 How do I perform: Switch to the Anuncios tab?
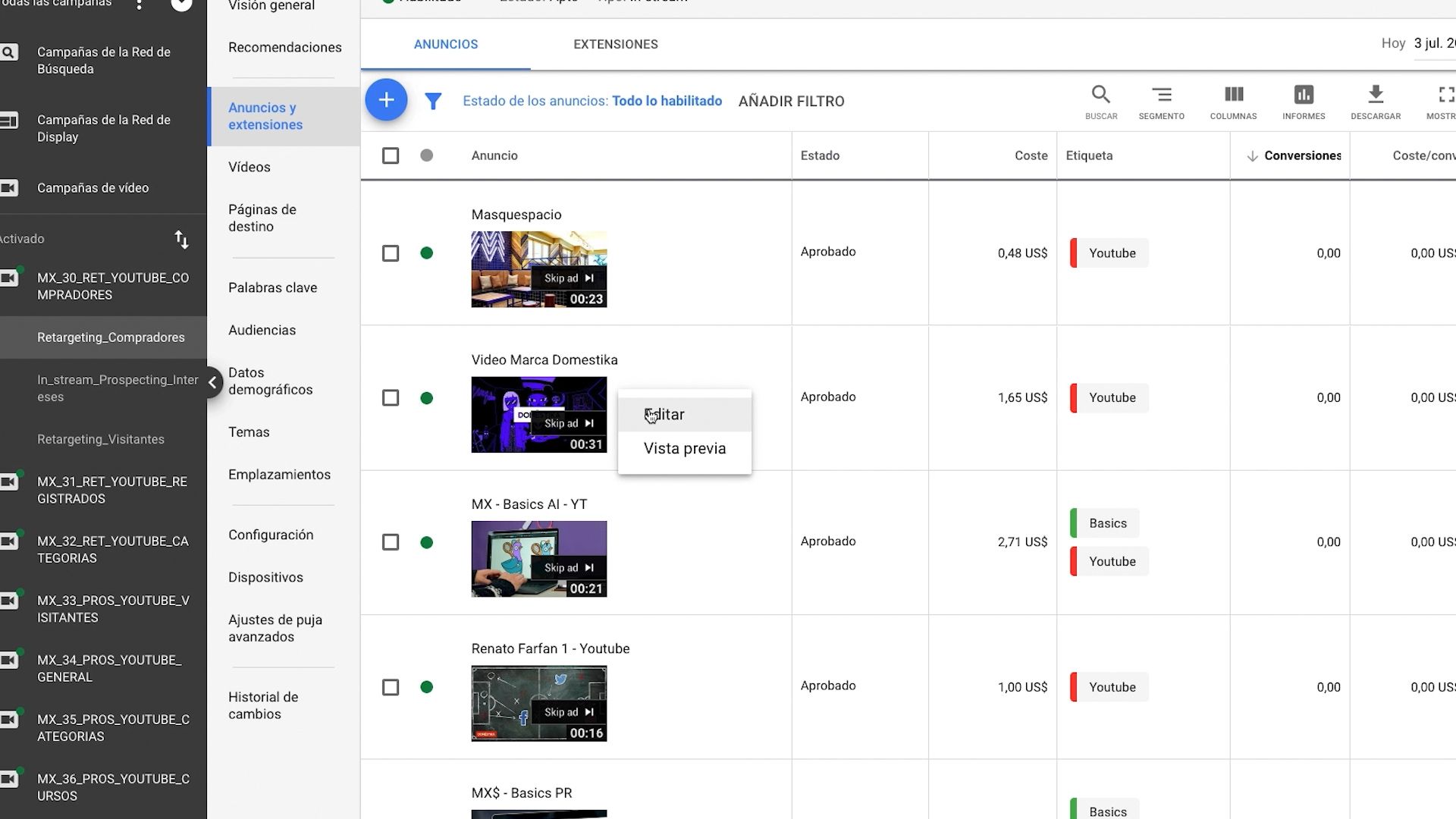446,45
